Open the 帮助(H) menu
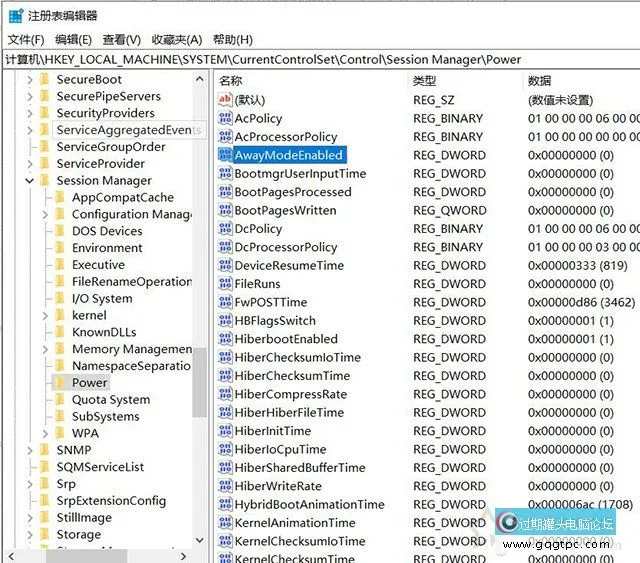The width and height of the screenshot is (640, 563). click(233, 40)
